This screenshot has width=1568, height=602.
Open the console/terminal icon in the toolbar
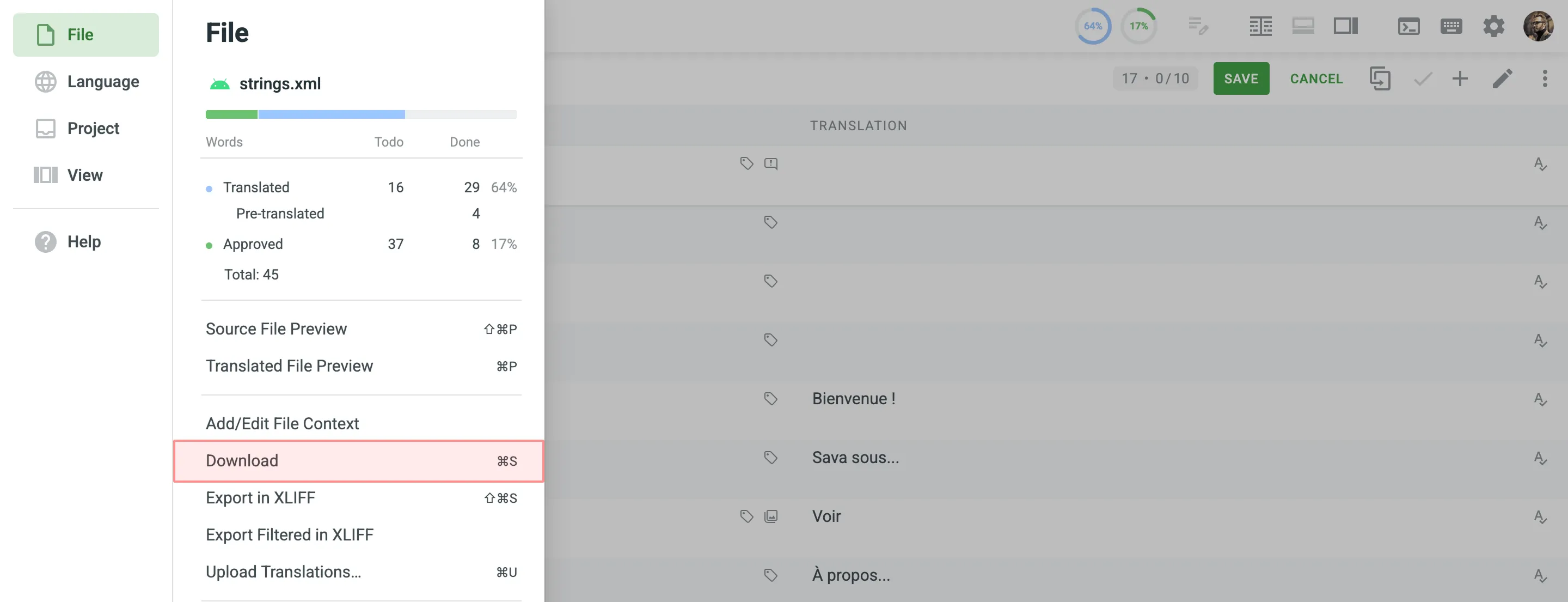(x=1410, y=26)
